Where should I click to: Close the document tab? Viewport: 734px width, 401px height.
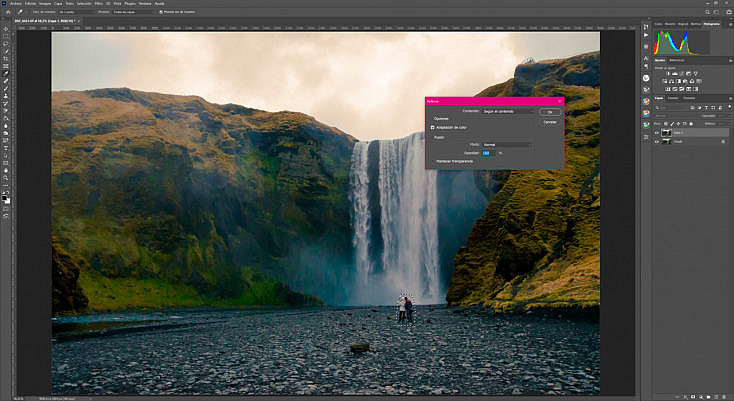(x=79, y=21)
